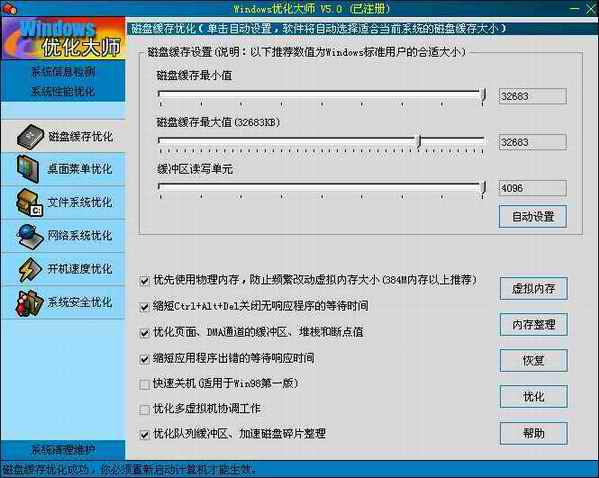Click the 系统安全优化 icon

click(x=29, y=303)
